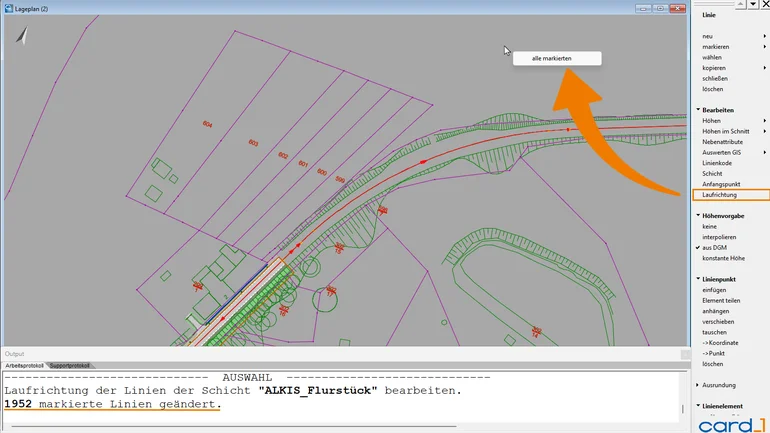Viewport: 770px width, 433px height.
Task: Collapse the Bearbeiten section
Action: click(x=718, y=110)
